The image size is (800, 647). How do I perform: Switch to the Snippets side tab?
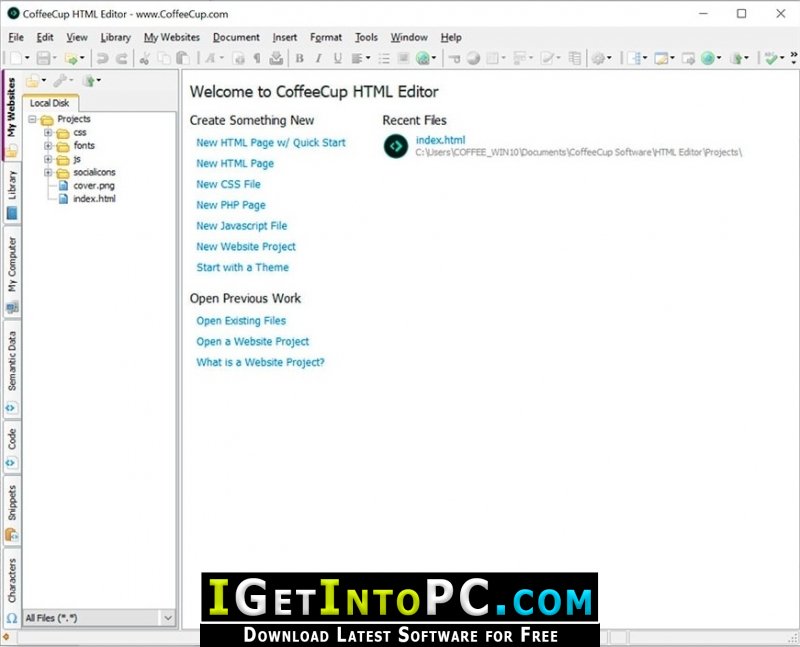[12, 511]
